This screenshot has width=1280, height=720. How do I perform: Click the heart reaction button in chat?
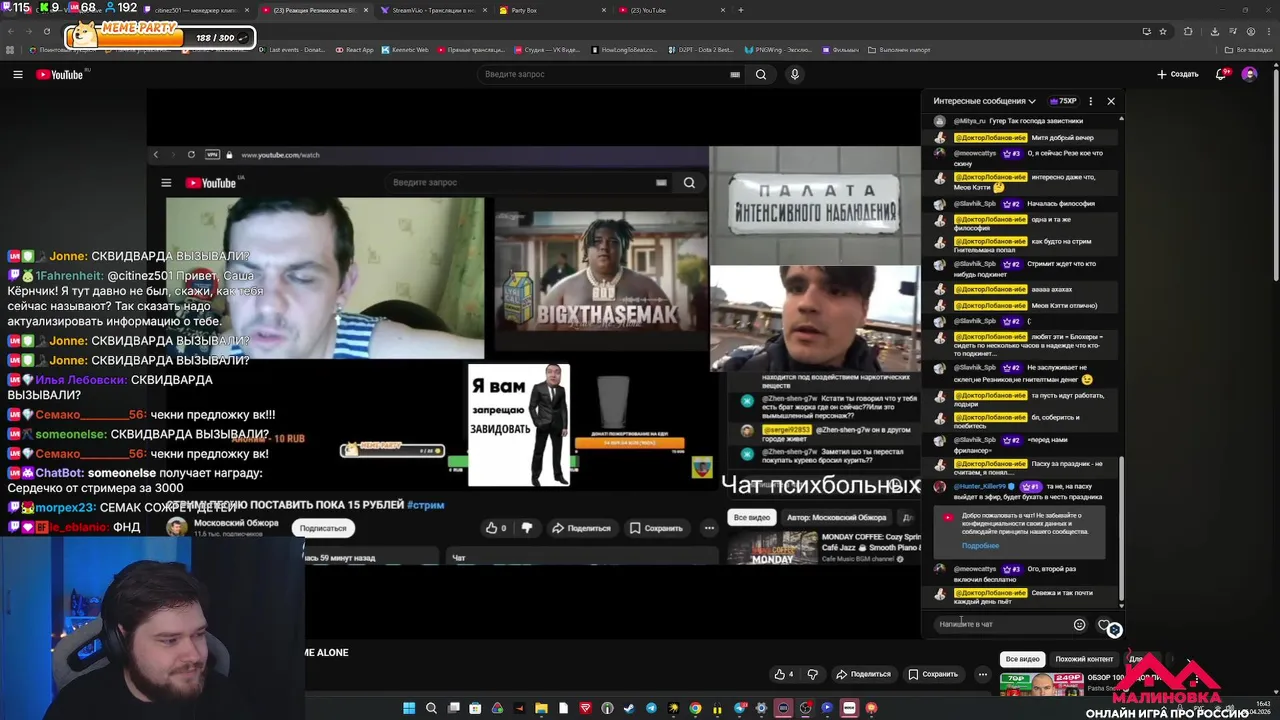tap(1104, 625)
